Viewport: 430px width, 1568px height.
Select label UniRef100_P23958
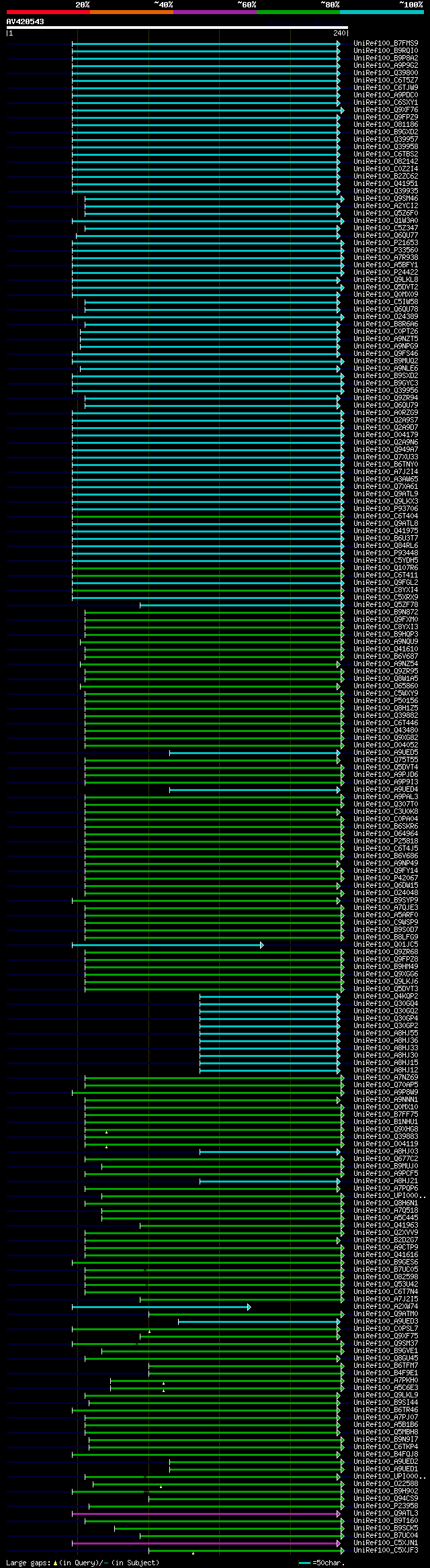(386, 1506)
